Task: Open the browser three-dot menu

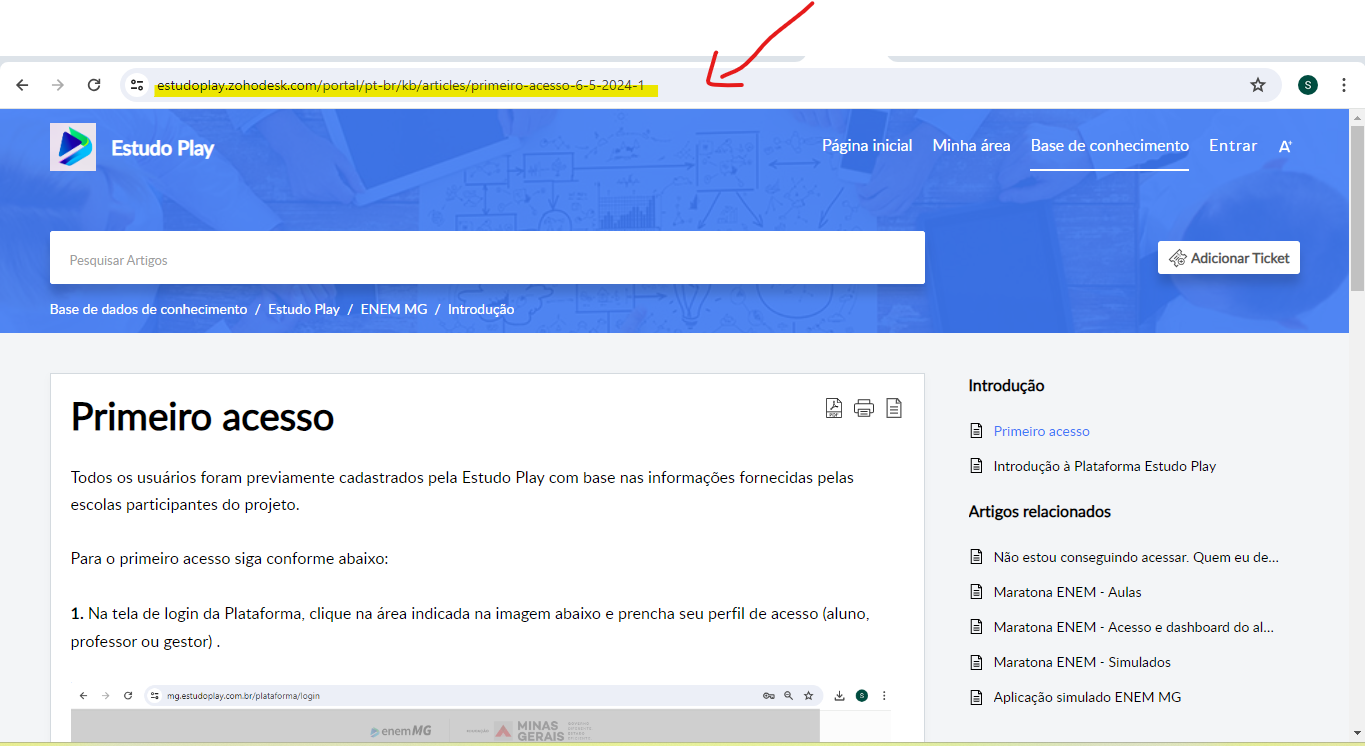Action: (x=1344, y=85)
